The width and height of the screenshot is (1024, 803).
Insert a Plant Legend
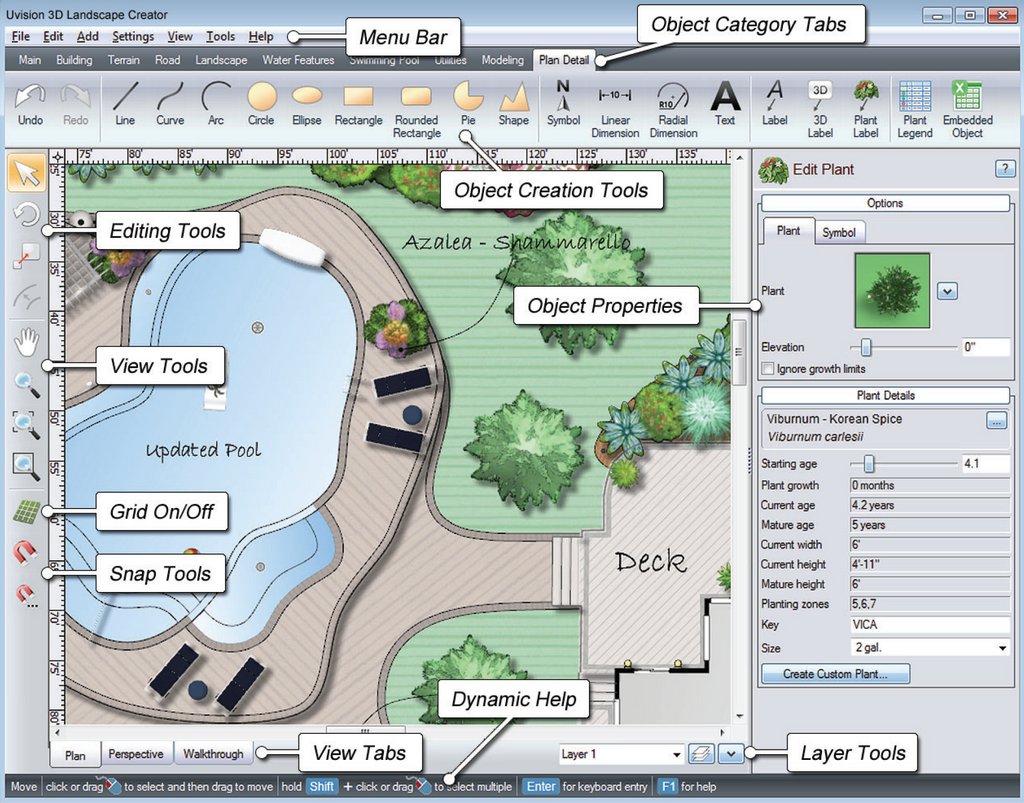tap(915, 110)
